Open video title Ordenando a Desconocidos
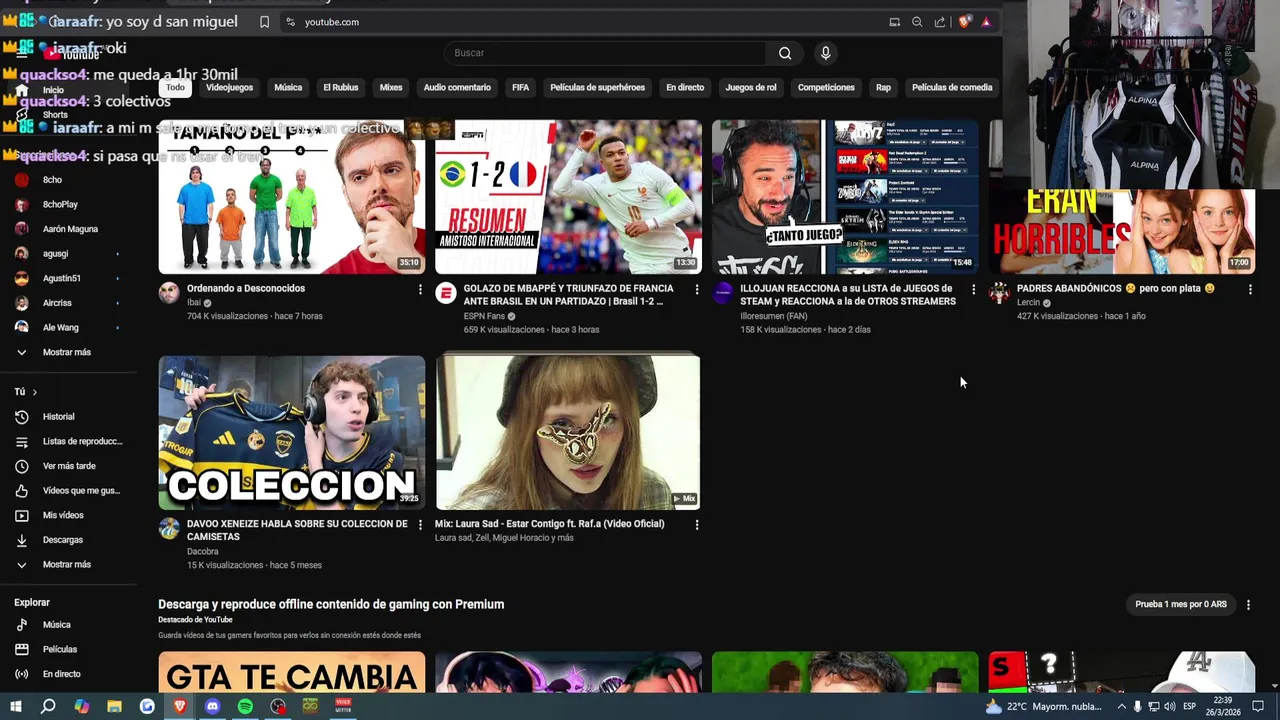1280x720 pixels. 246,288
